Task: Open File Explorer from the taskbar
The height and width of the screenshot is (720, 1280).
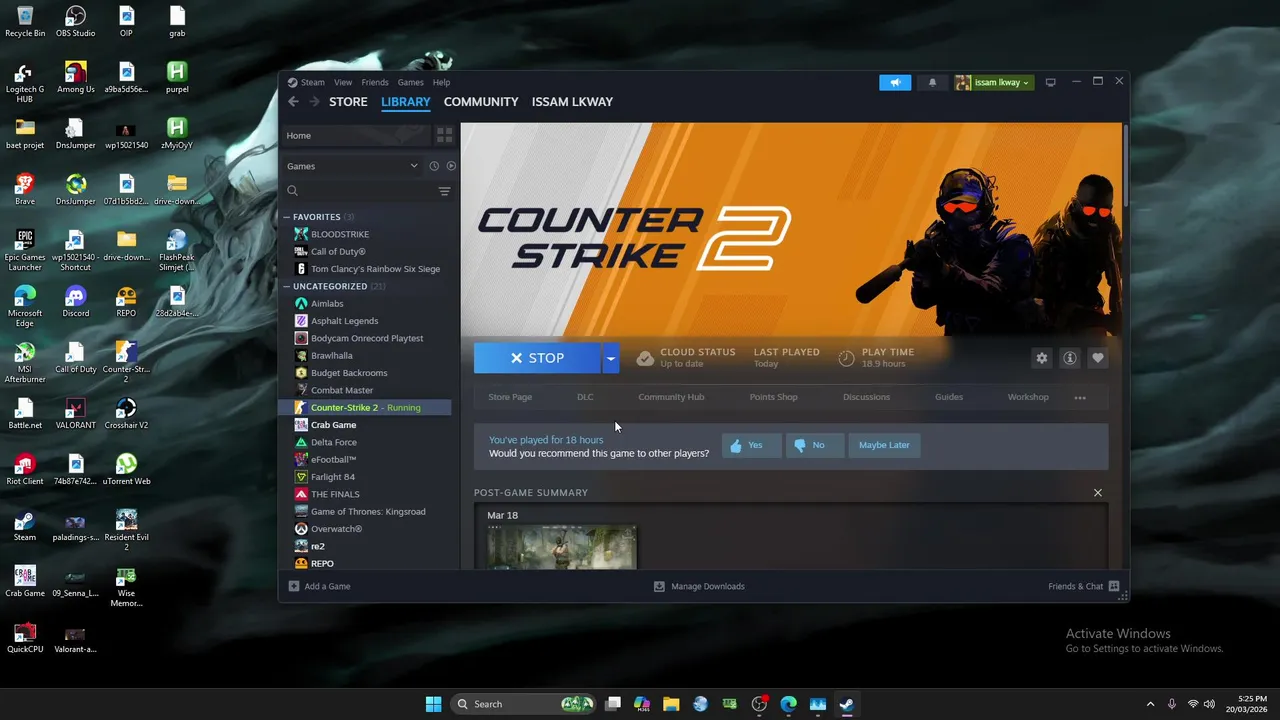Action: click(671, 704)
